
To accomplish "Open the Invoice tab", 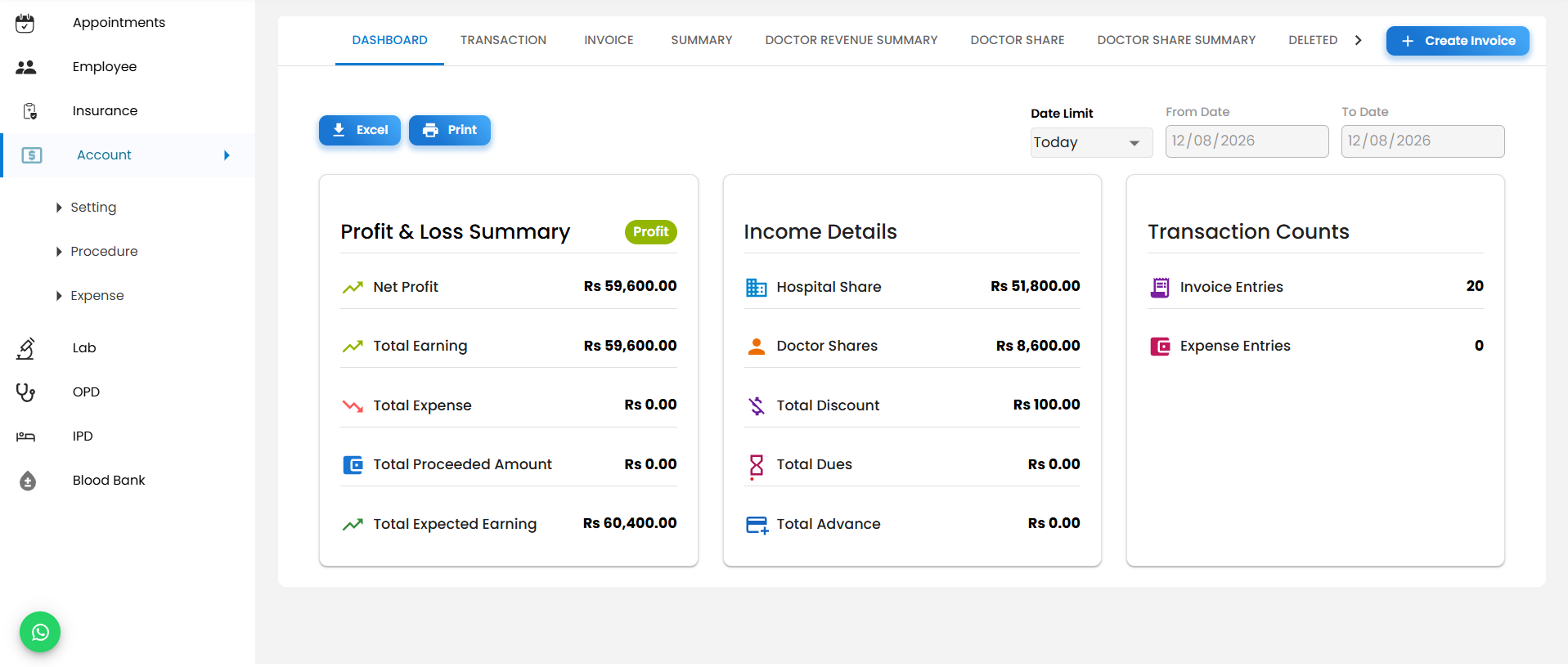I will pos(609,40).
